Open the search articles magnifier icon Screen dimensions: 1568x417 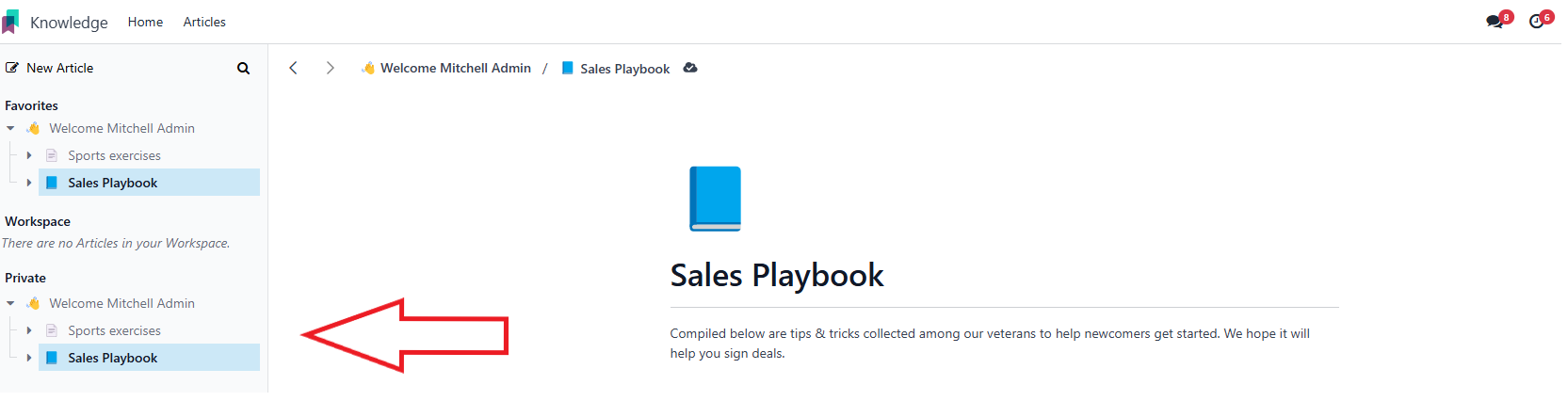[x=243, y=68]
